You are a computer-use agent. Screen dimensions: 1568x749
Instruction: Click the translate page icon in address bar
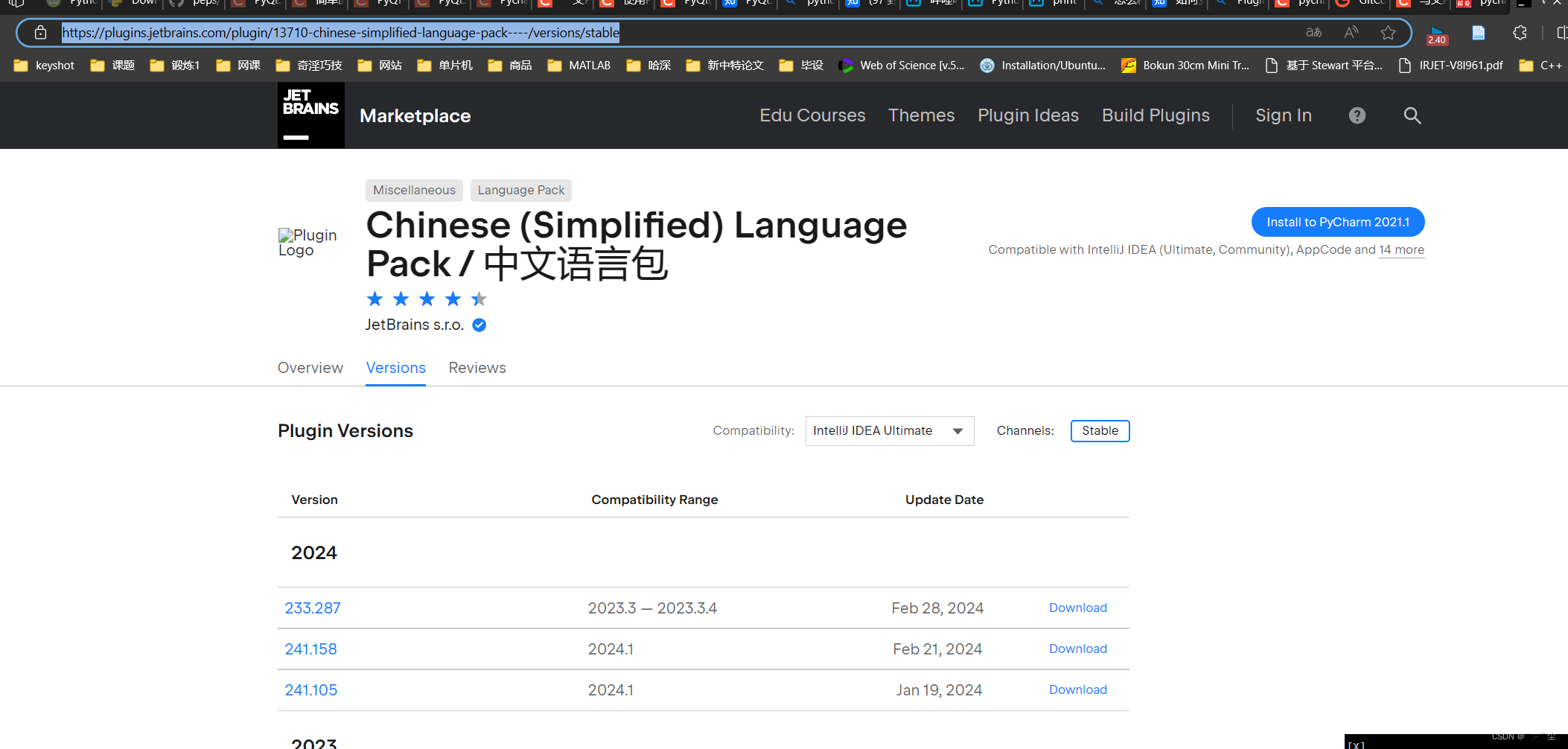pyautogui.click(x=1314, y=33)
